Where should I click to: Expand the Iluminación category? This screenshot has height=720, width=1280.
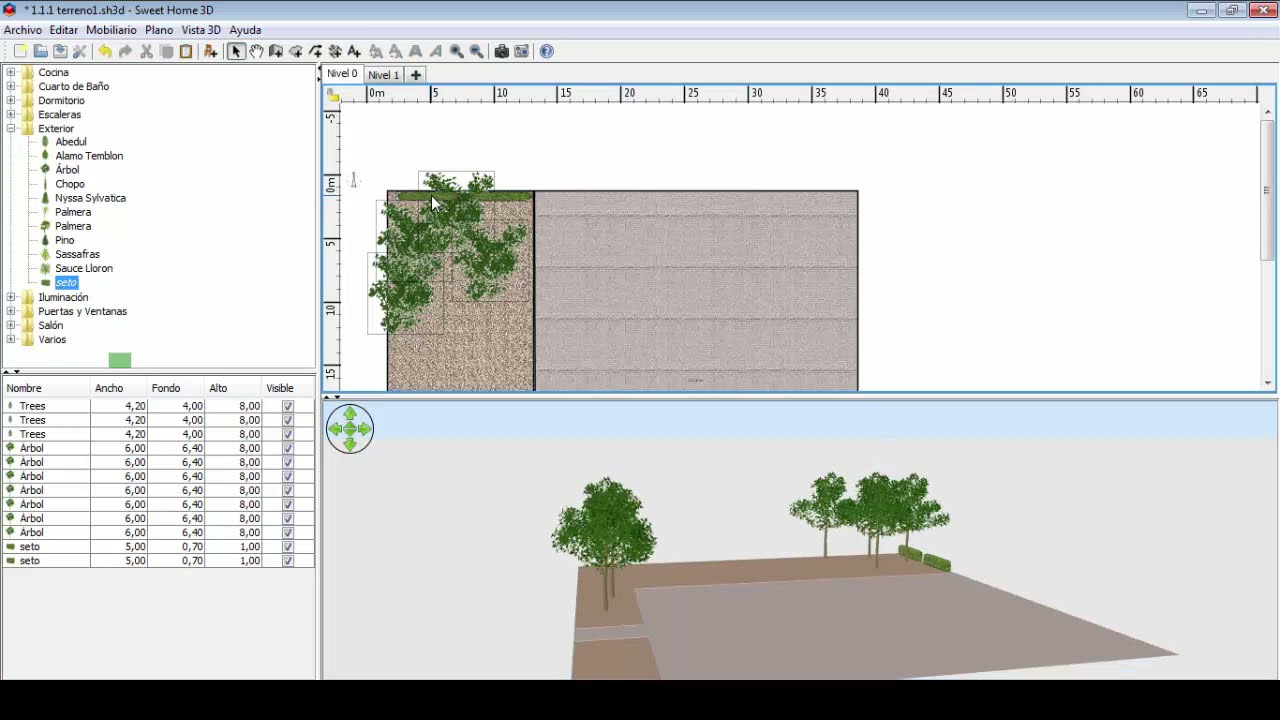[11, 297]
